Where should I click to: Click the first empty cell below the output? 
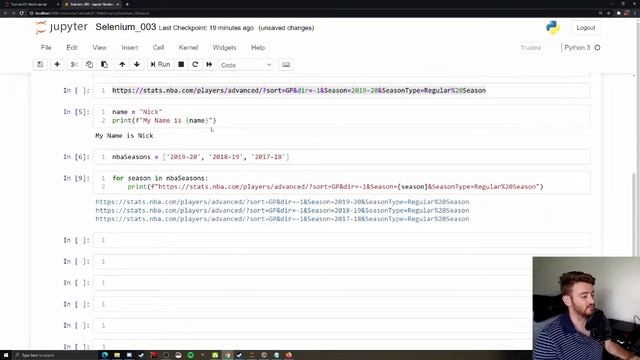pyautogui.click(x=342, y=240)
